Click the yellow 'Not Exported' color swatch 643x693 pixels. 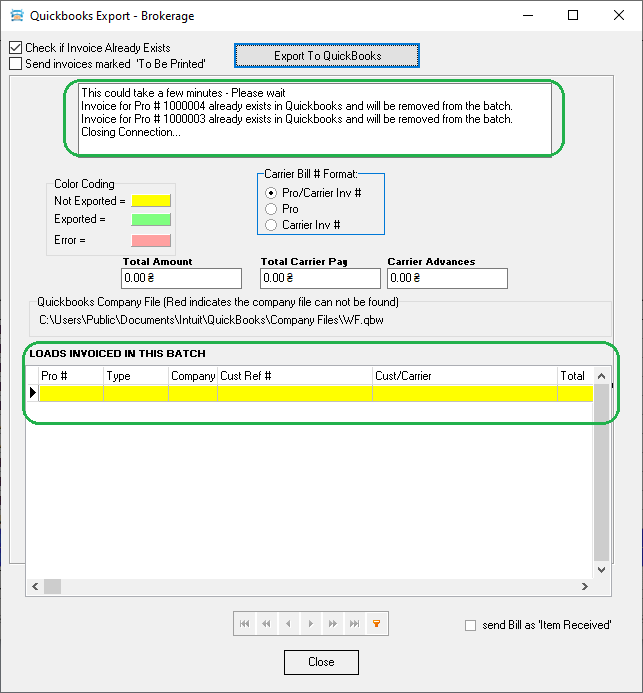(151, 201)
